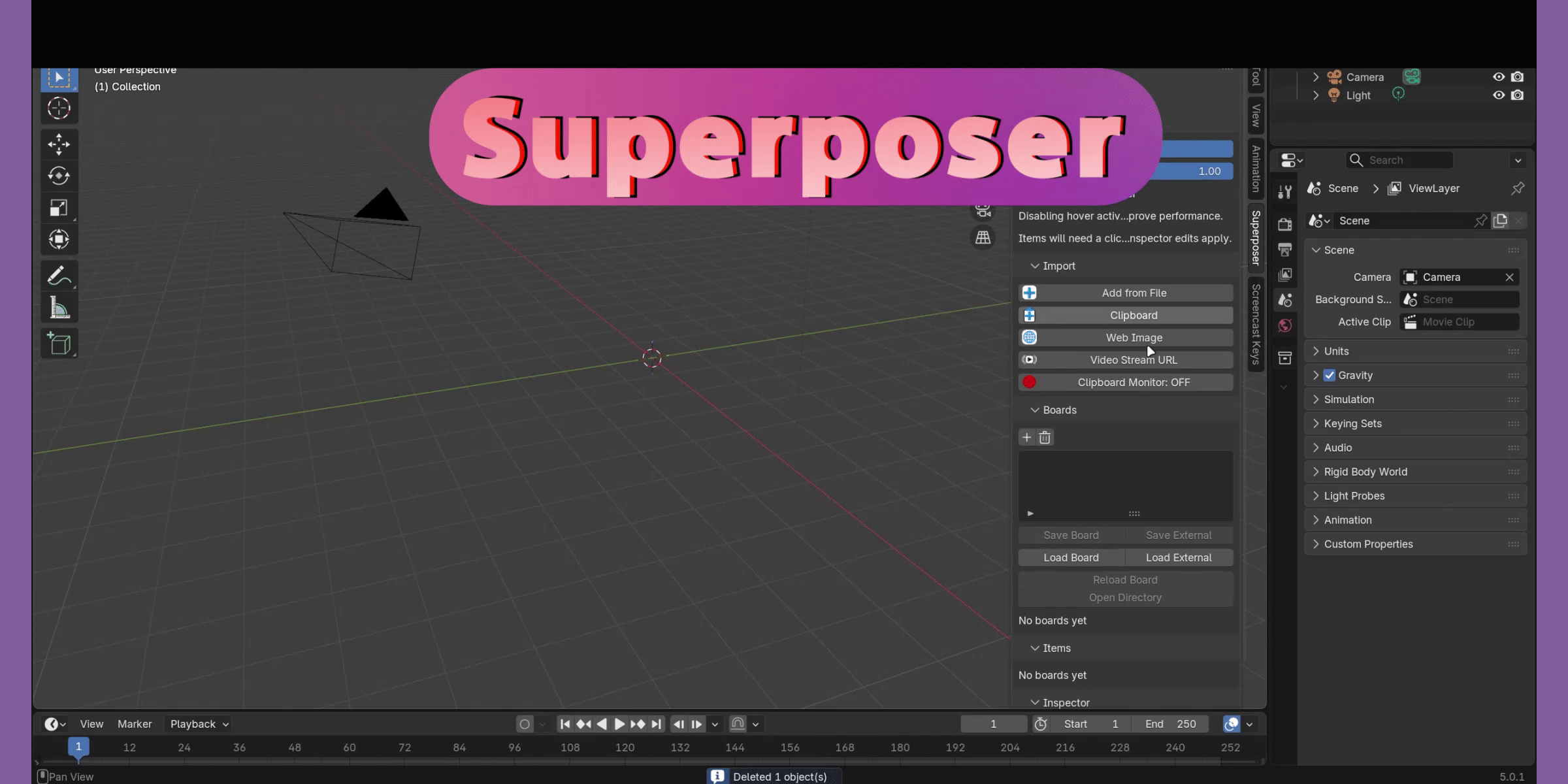Toggle perspective/orthographic grid view icon
The height and width of the screenshot is (784, 1568).
pos(983,237)
